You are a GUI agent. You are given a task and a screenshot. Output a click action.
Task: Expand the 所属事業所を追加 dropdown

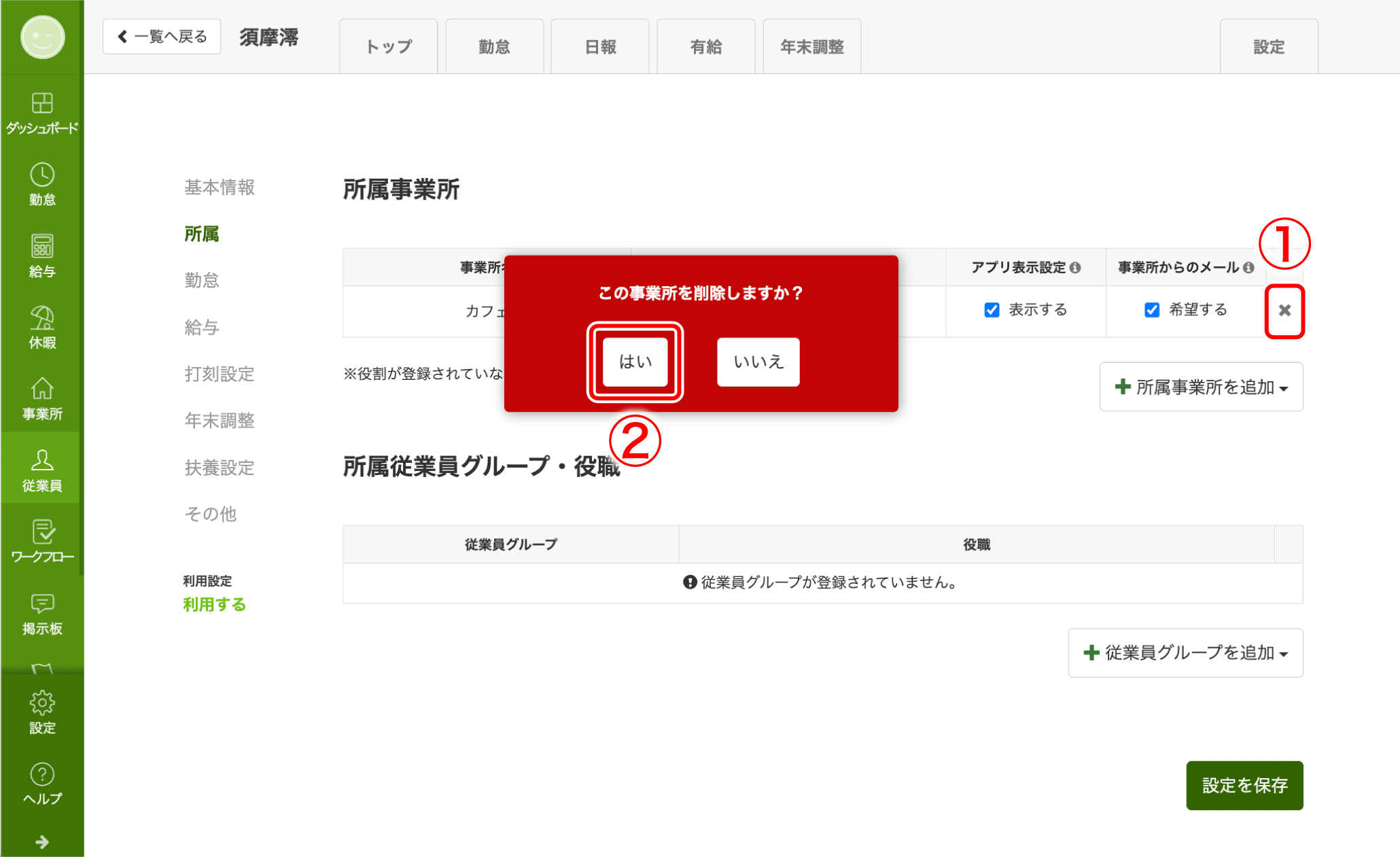pyautogui.click(x=1201, y=387)
